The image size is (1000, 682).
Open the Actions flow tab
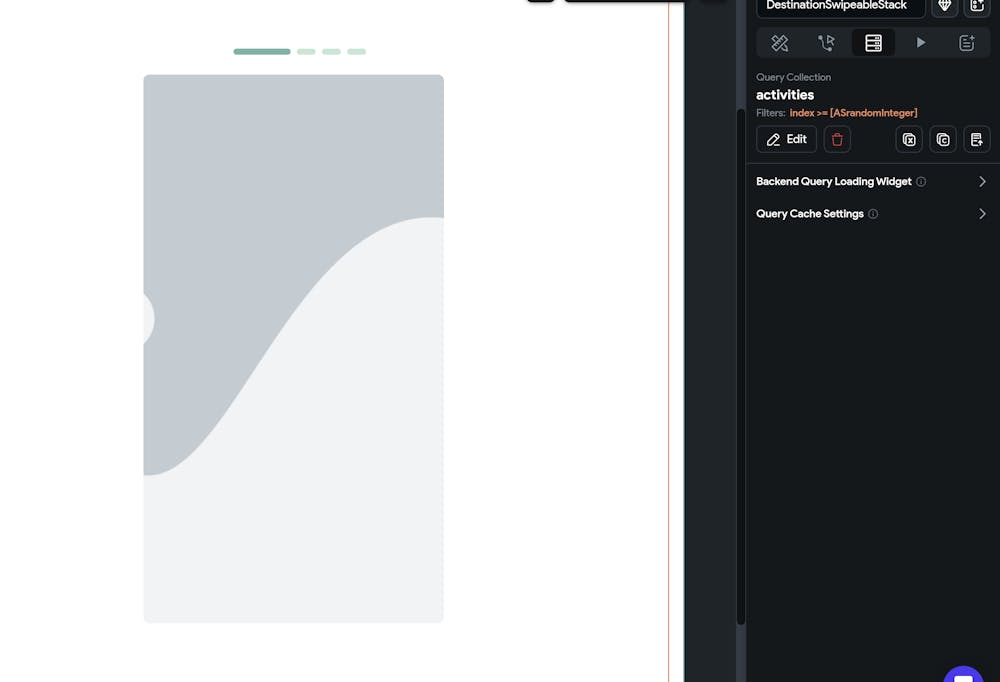pos(827,43)
